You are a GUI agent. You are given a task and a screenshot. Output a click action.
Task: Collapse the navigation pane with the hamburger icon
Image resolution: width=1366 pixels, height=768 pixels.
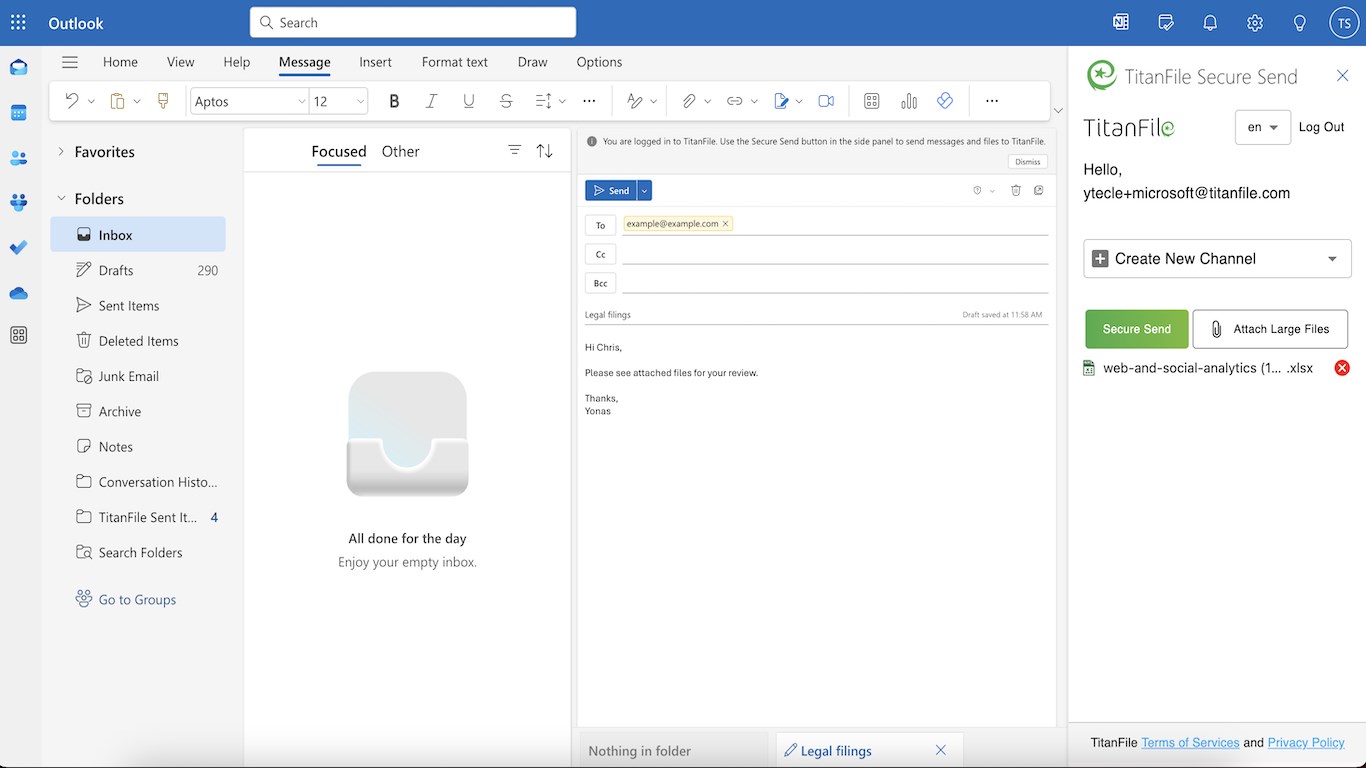(x=70, y=62)
